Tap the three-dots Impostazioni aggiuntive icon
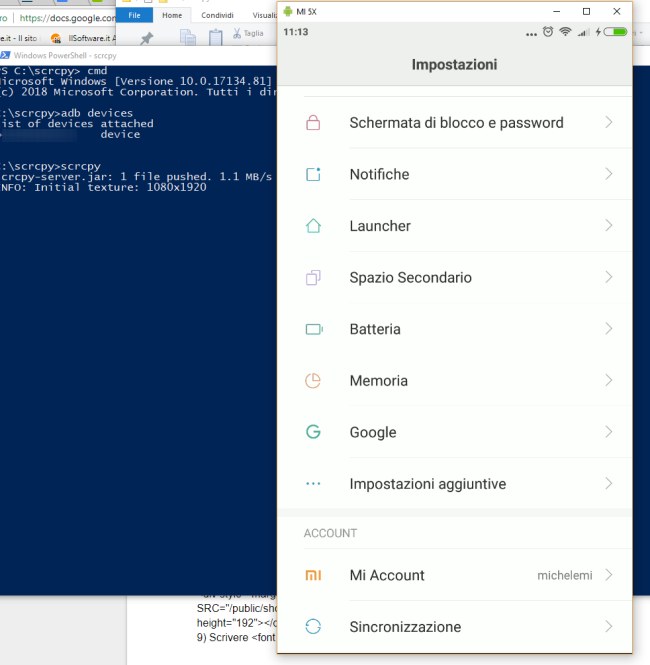This screenshot has width=650, height=665. tap(313, 483)
